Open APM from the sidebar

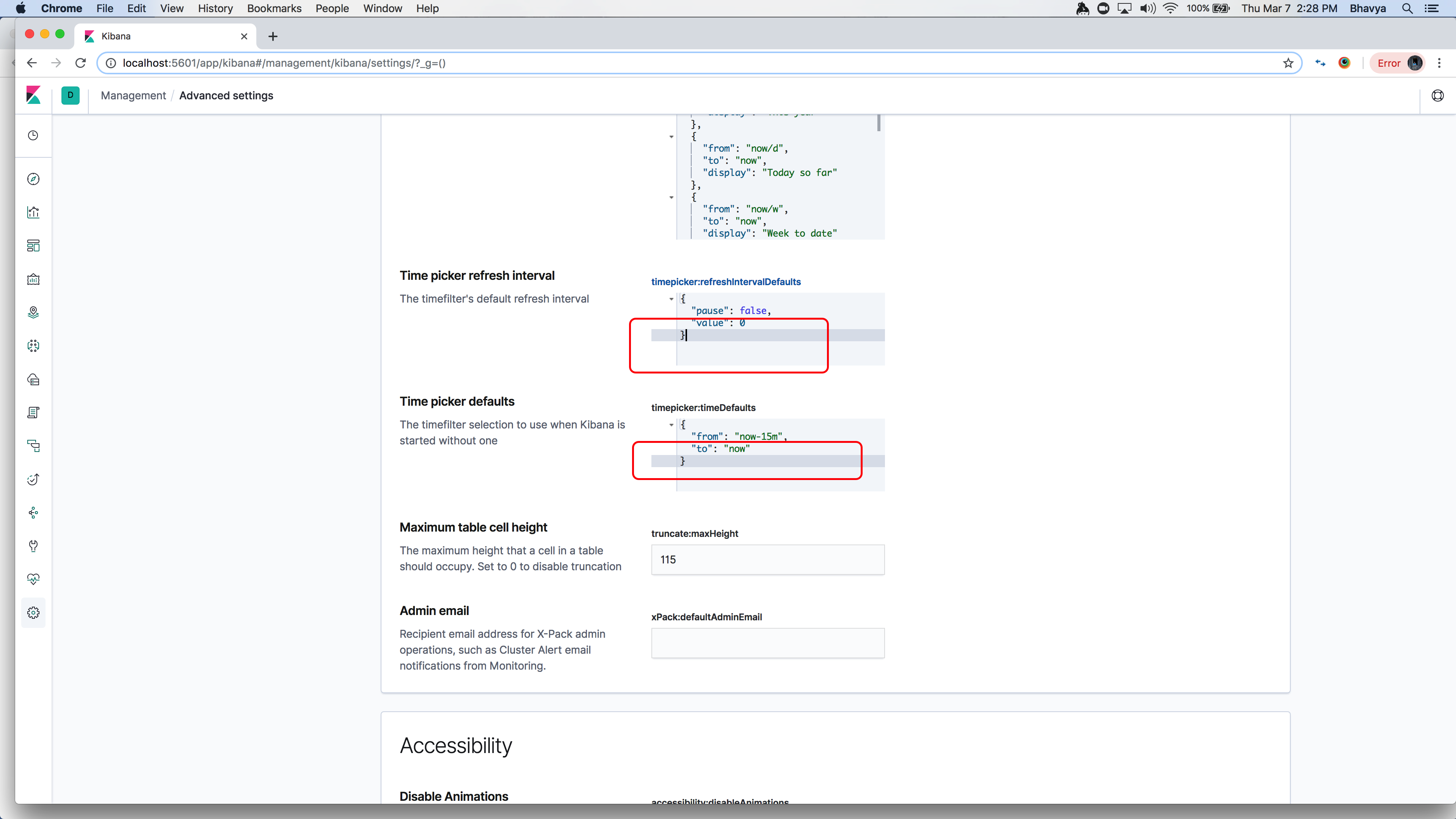tap(33, 446)
